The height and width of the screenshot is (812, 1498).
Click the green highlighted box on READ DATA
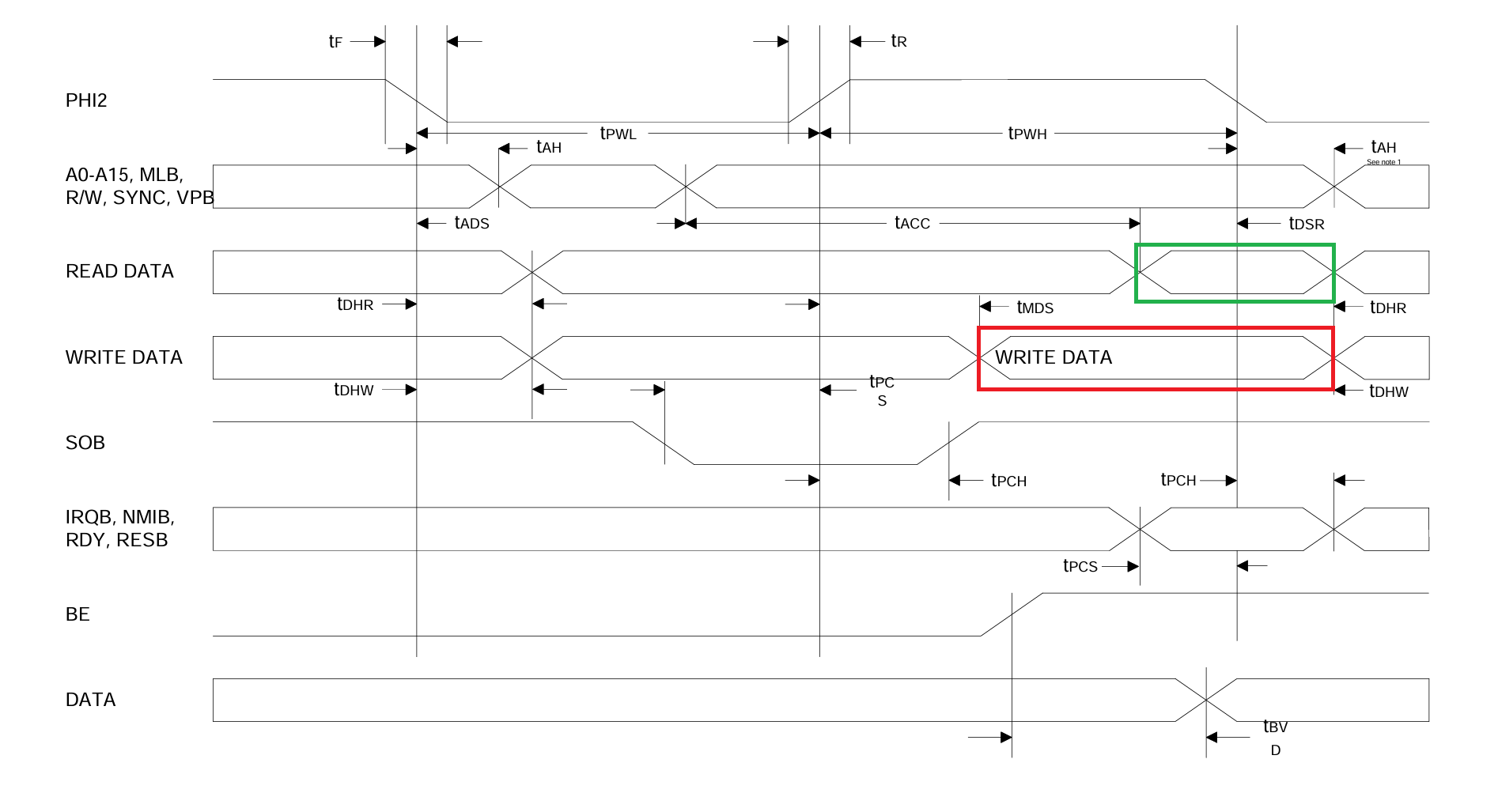1235,273
